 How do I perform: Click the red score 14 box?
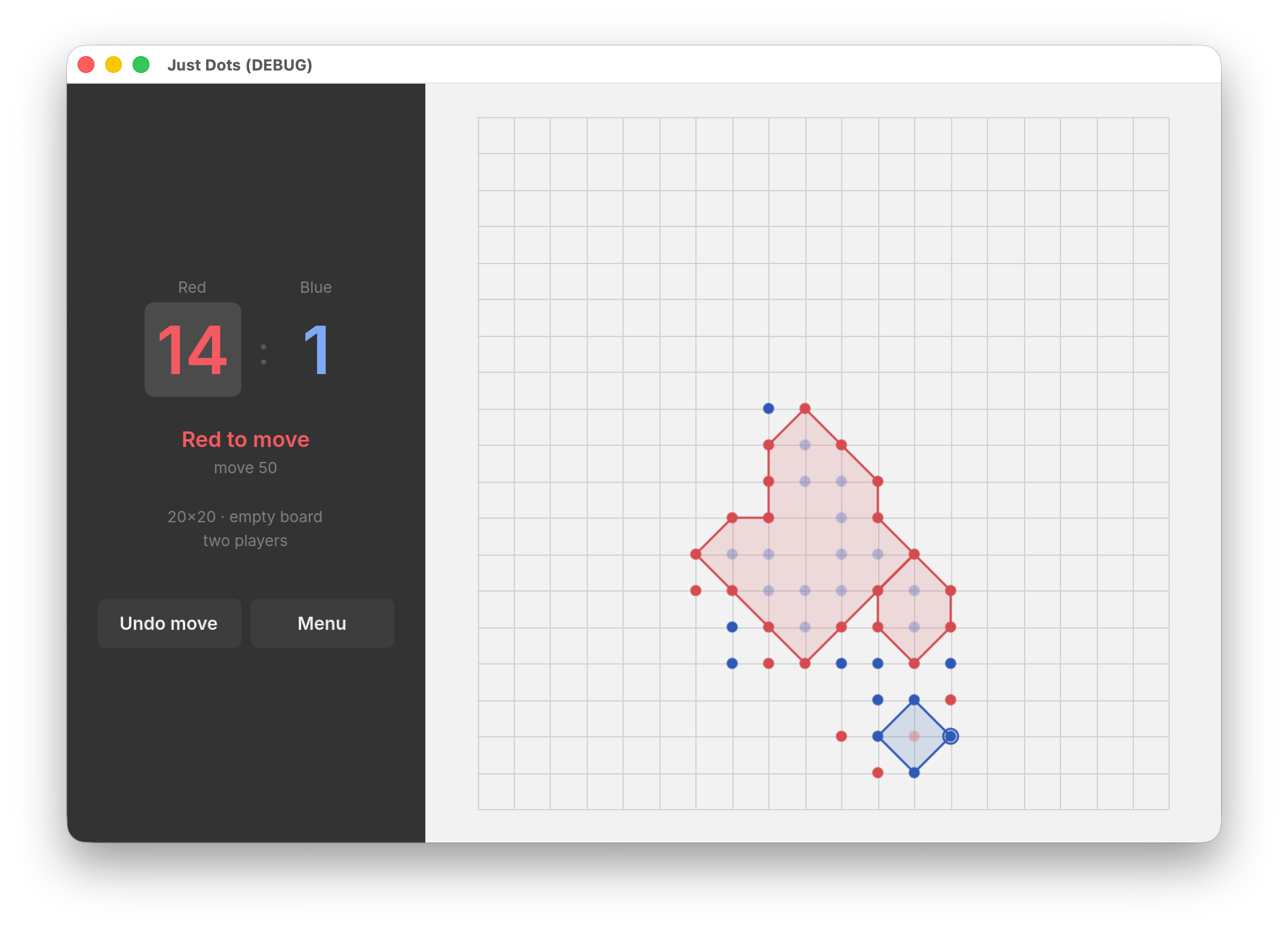pos(193,350)
